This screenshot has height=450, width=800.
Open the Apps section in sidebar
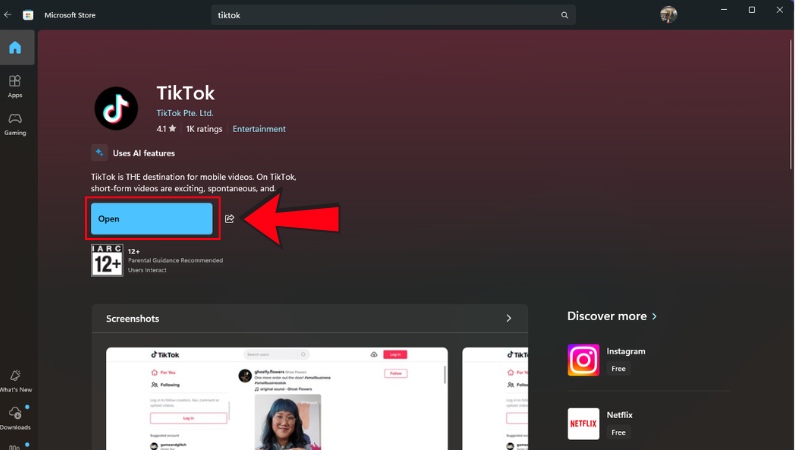(15, 86)
